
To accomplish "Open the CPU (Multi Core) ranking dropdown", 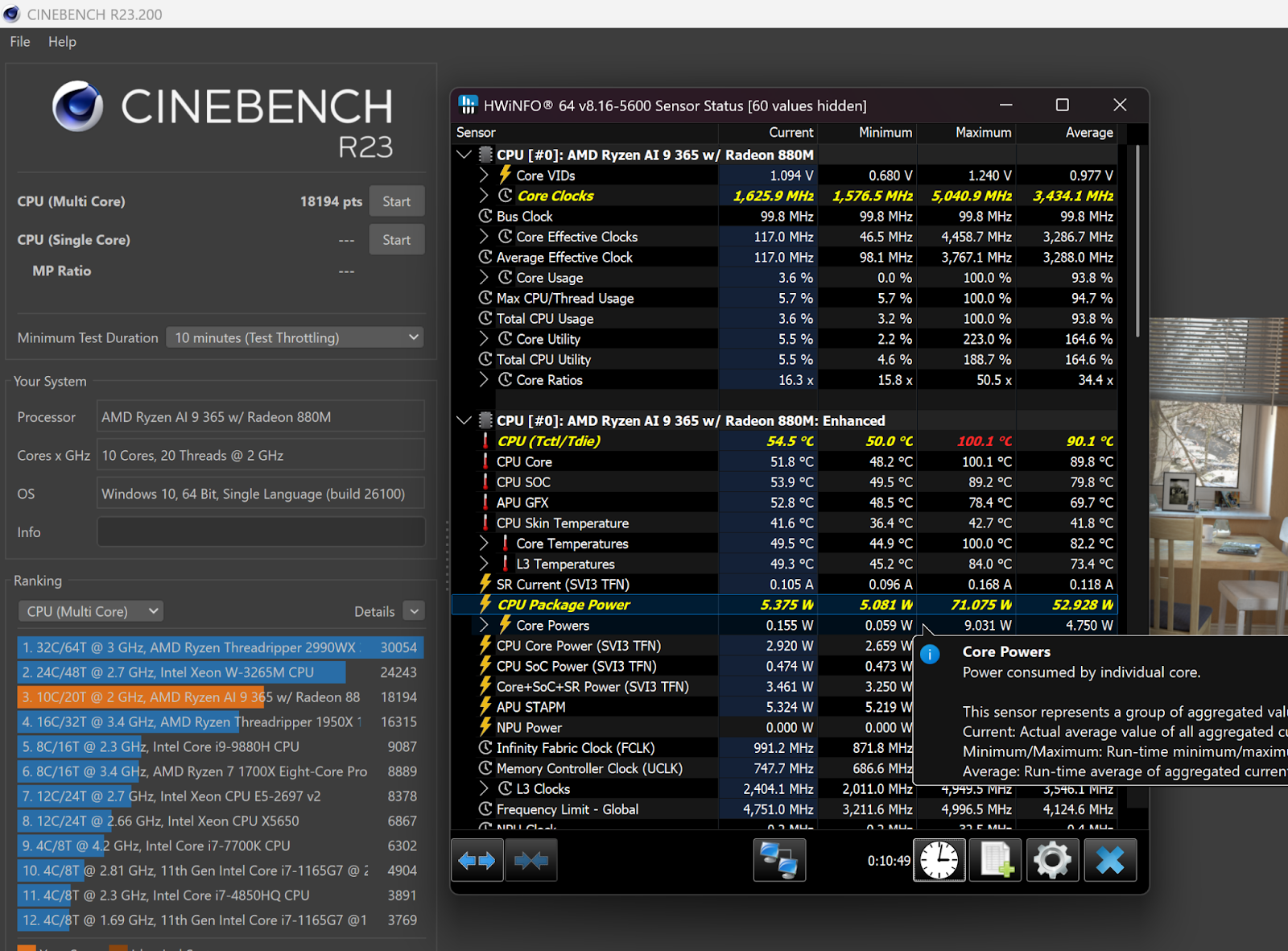I will pos(91,611).
